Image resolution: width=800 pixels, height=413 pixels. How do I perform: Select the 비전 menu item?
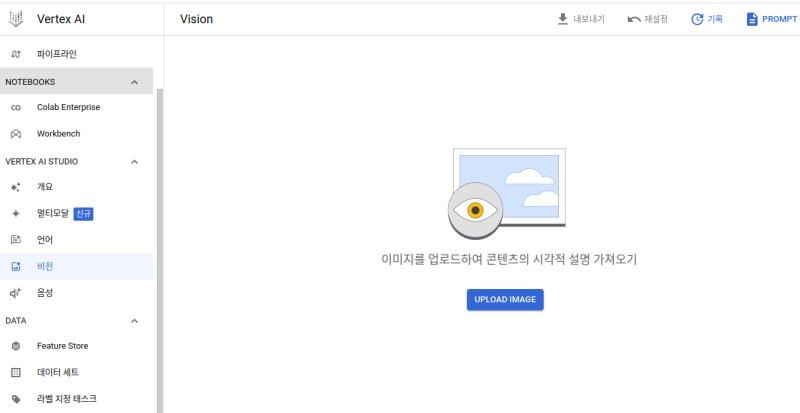tap(77, 266)
